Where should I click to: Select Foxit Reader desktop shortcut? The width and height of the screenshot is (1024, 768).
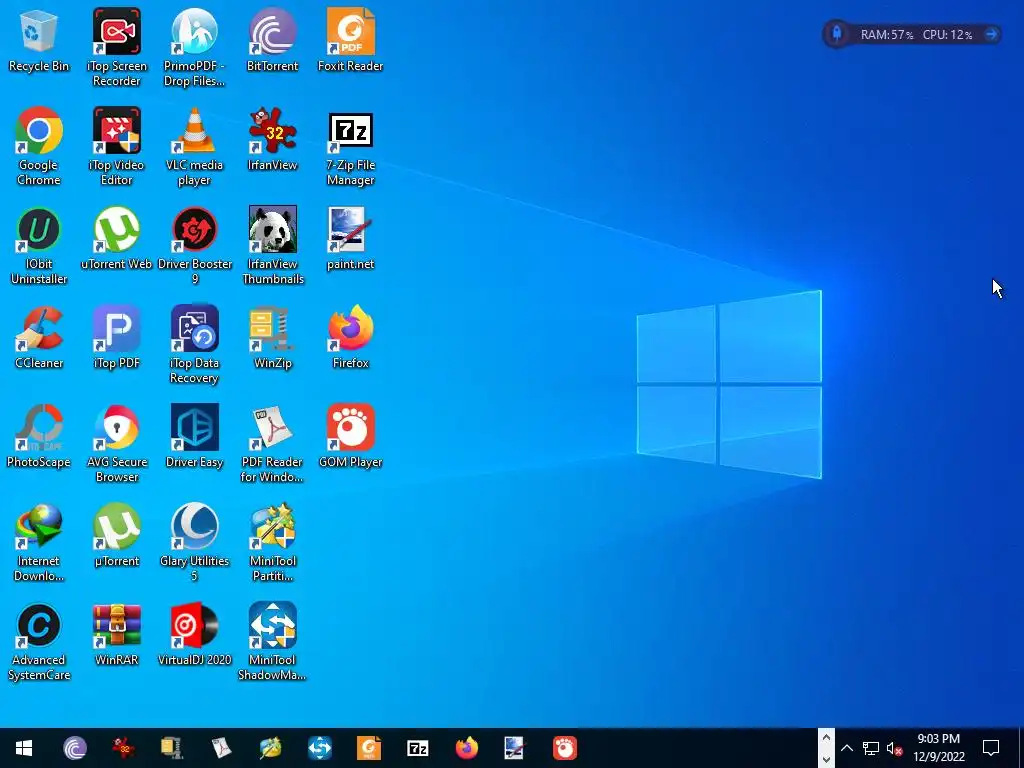351,40
